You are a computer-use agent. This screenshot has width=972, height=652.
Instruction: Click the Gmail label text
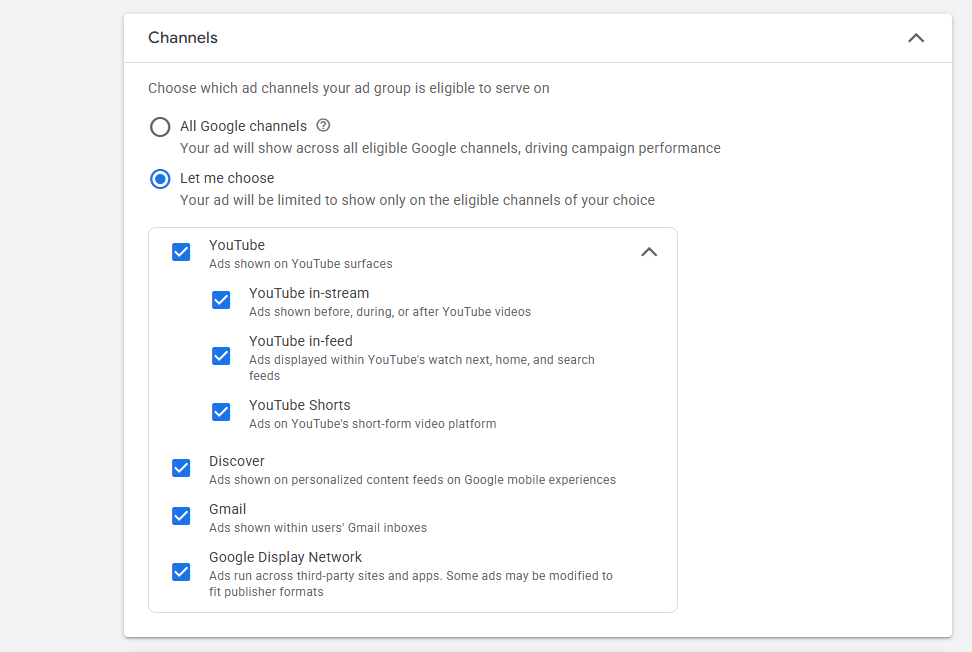point(227,509)
